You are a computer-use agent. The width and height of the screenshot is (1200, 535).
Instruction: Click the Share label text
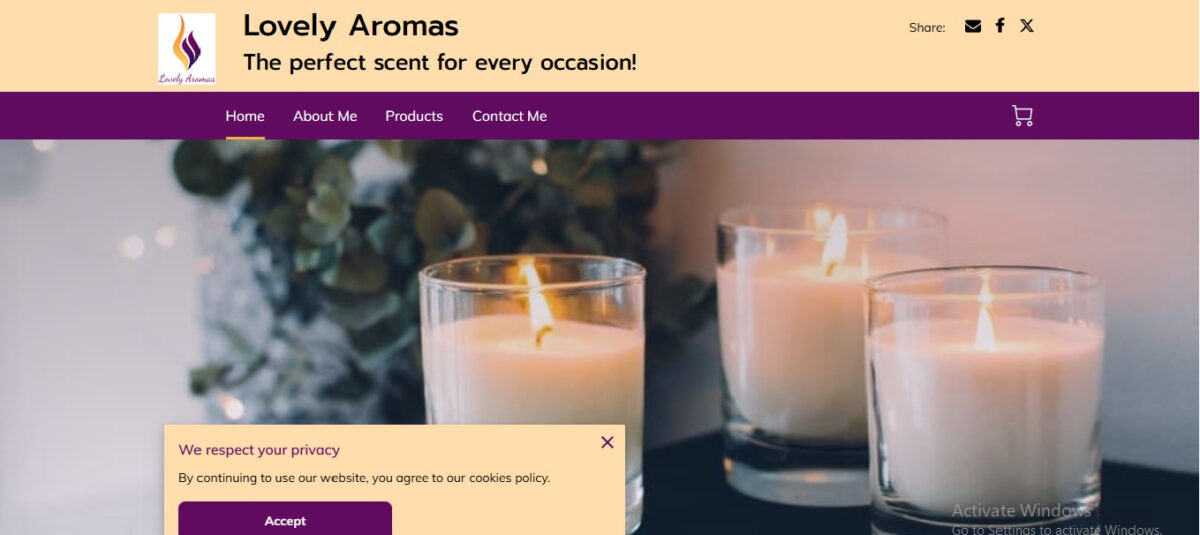[x=927, y=28]
